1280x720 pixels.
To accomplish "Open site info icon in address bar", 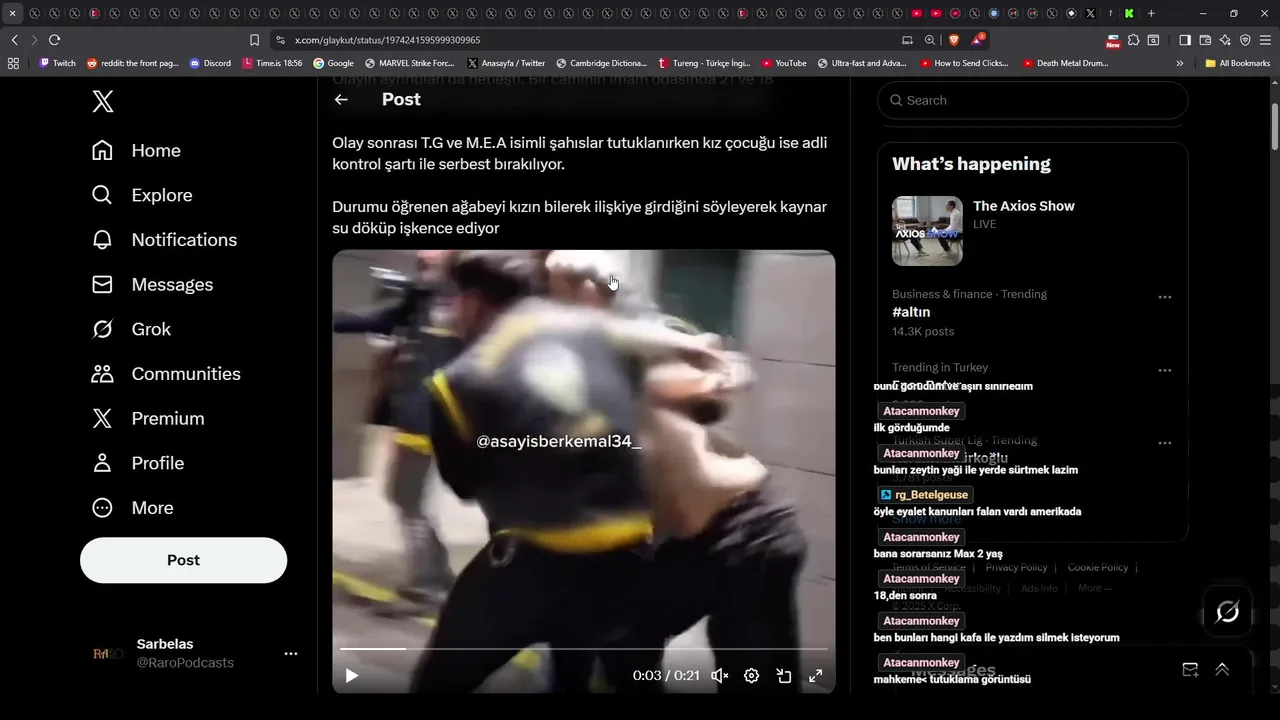I will coord(280,40).
